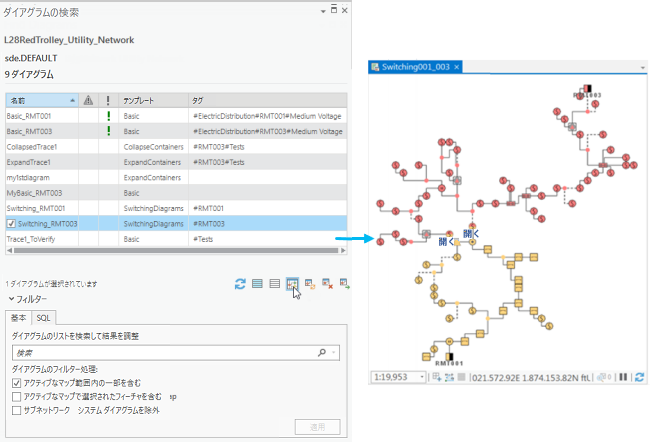Click the SwitchingDiagrams template cell of Switching_RMT003
Image resolution: width=650 pixels, height=442 pixels.
[153, 223]
